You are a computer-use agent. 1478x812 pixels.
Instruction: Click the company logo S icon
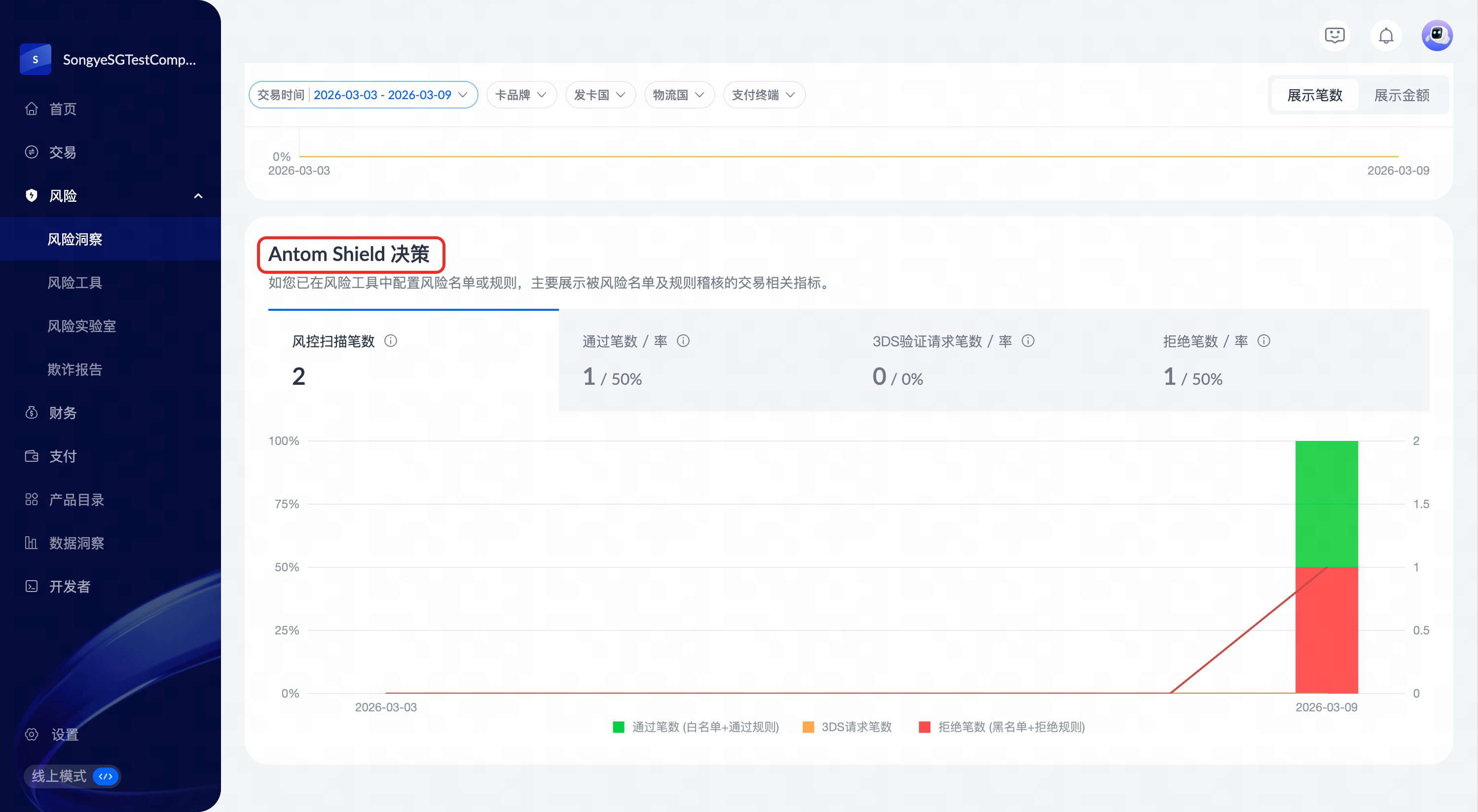[x=36, y=59]
